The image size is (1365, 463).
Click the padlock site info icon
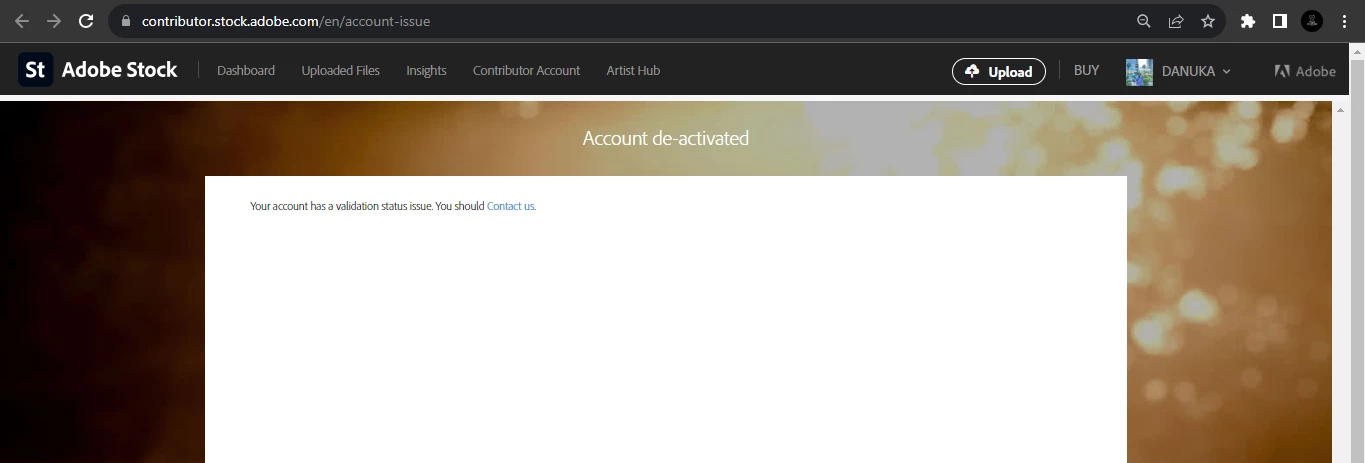click(125, 21)
